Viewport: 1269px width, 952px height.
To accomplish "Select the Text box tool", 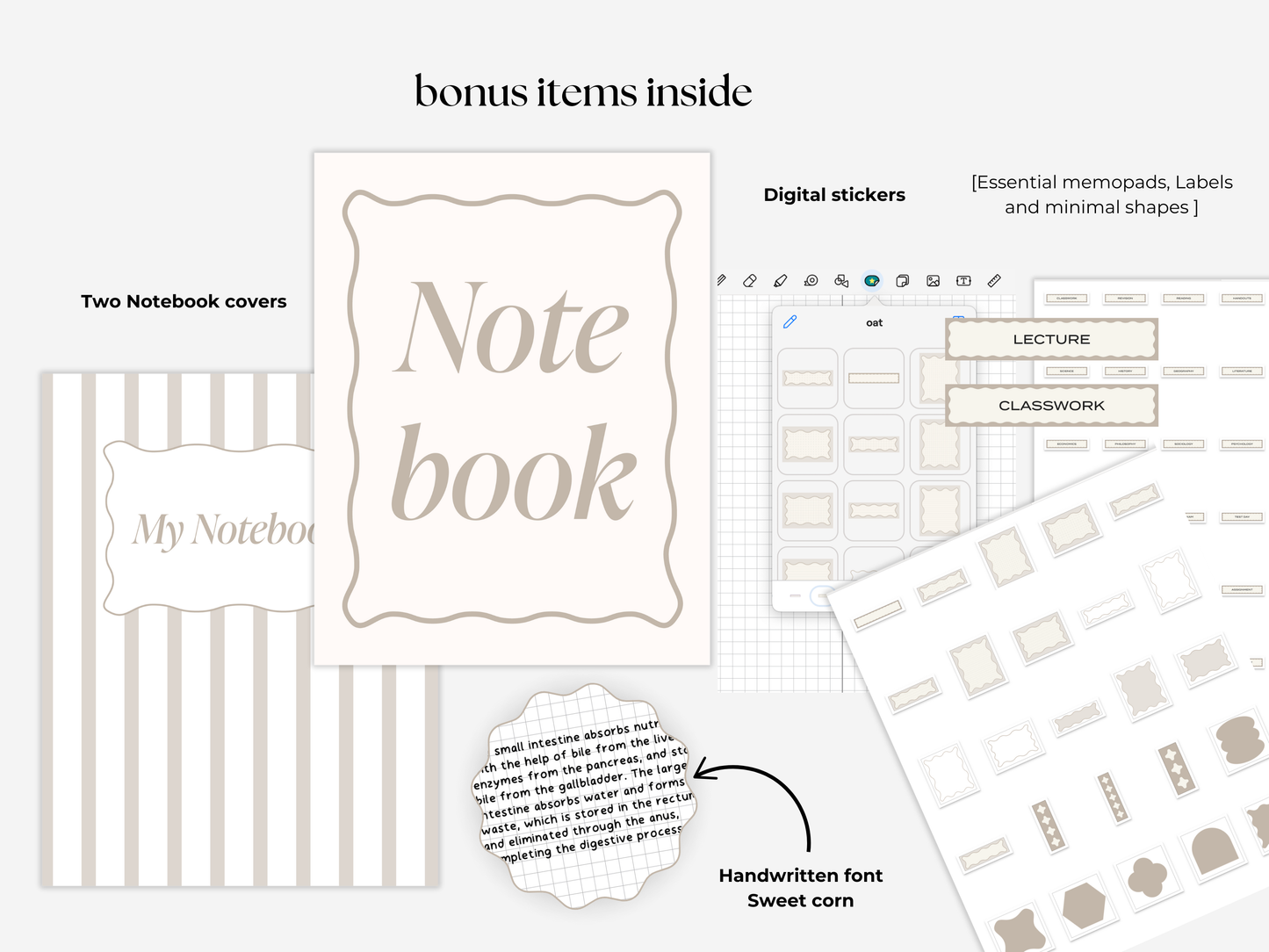I will (963, 280).
